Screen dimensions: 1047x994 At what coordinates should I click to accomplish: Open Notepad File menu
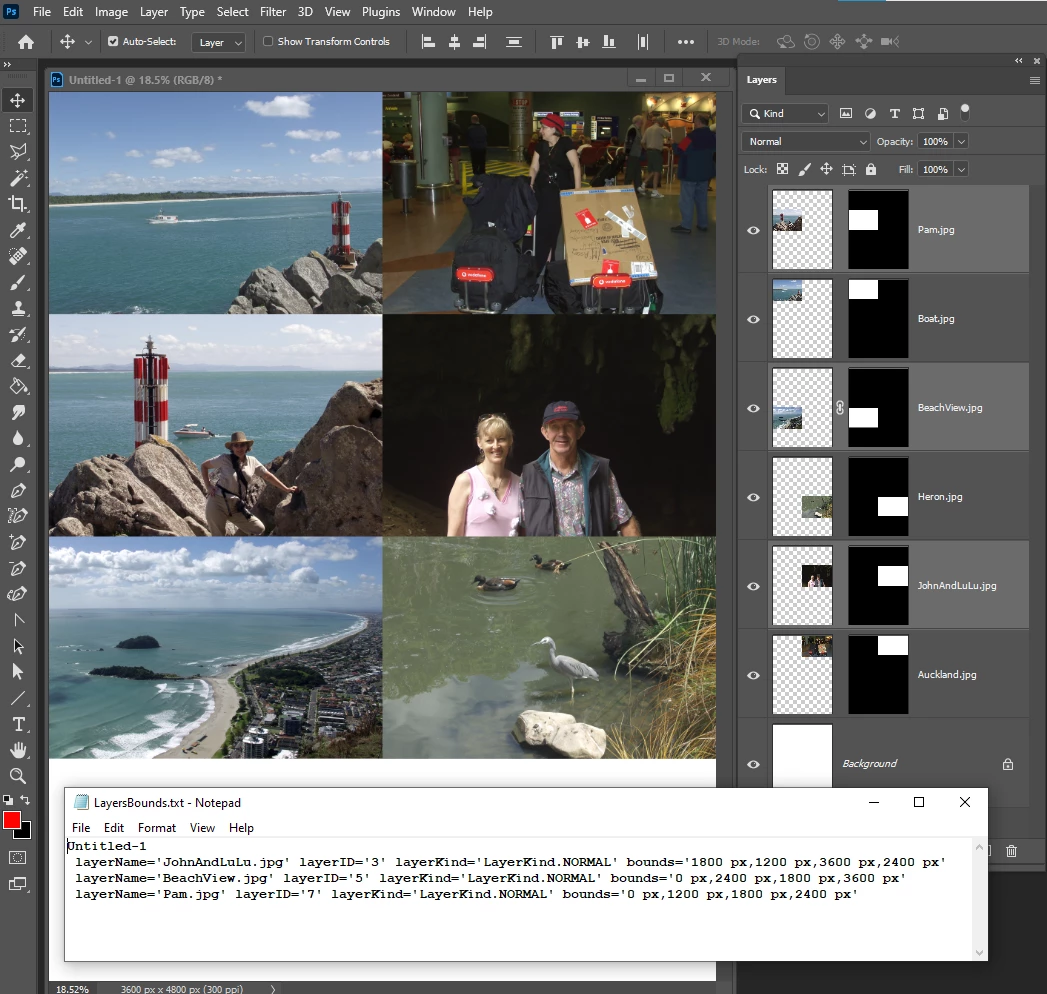pos(81,828)
